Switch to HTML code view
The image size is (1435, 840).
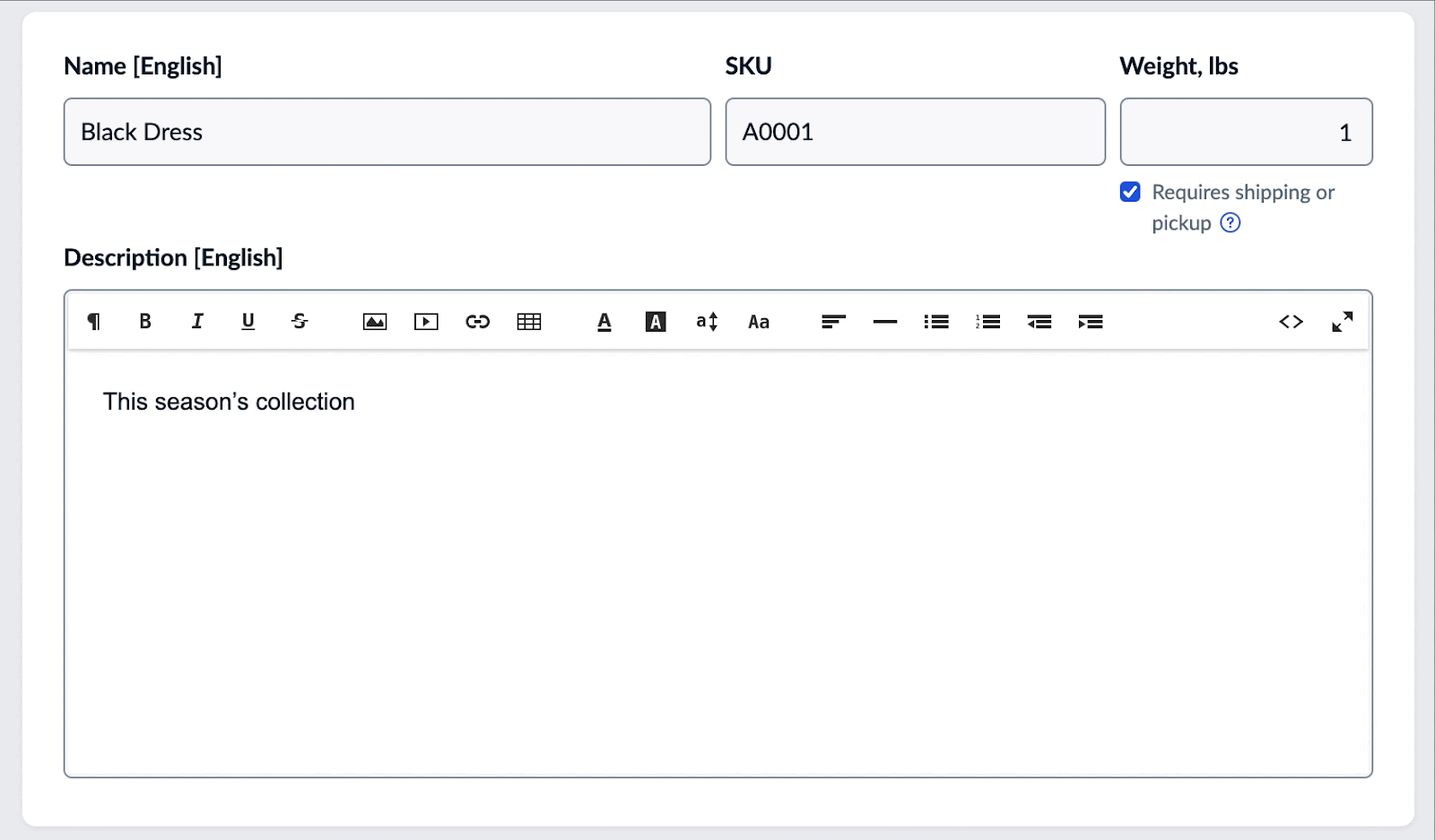click(x=1291, y=322)
